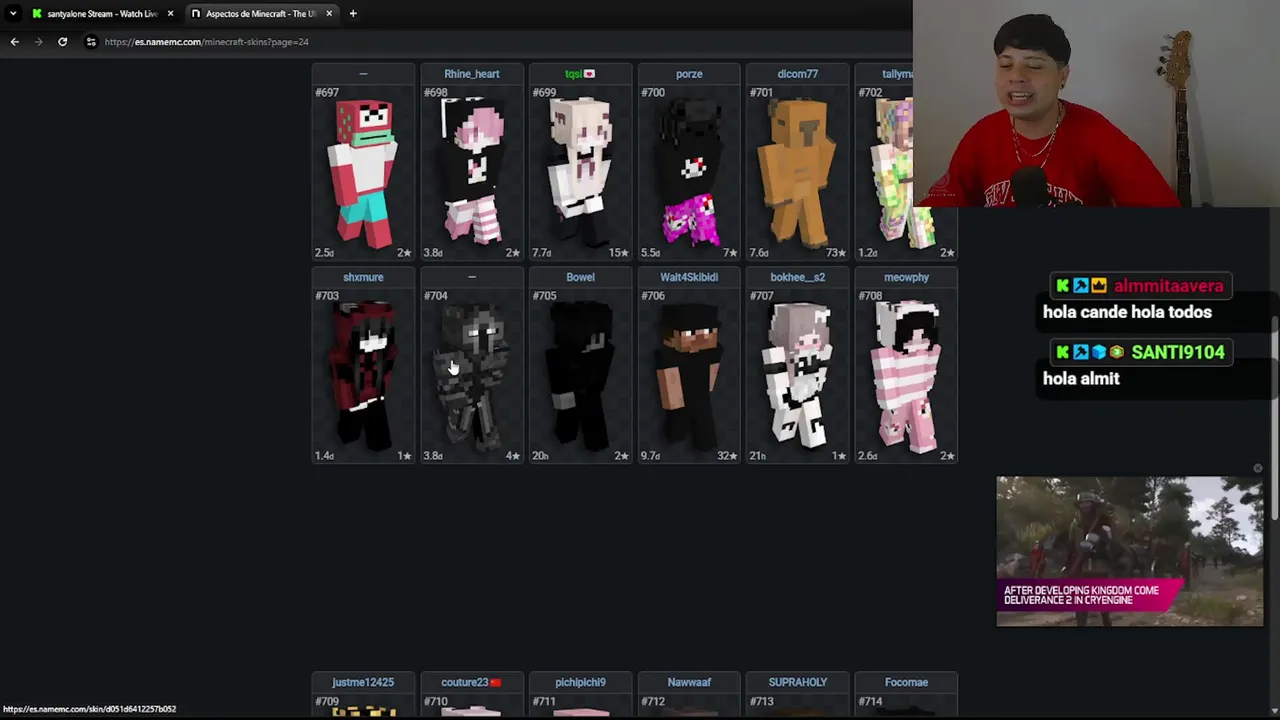This screenshot has height=720, width=1280.
Task: Select skin #707 white maid character
Action: pyautogui.click(x=797, y=375)
